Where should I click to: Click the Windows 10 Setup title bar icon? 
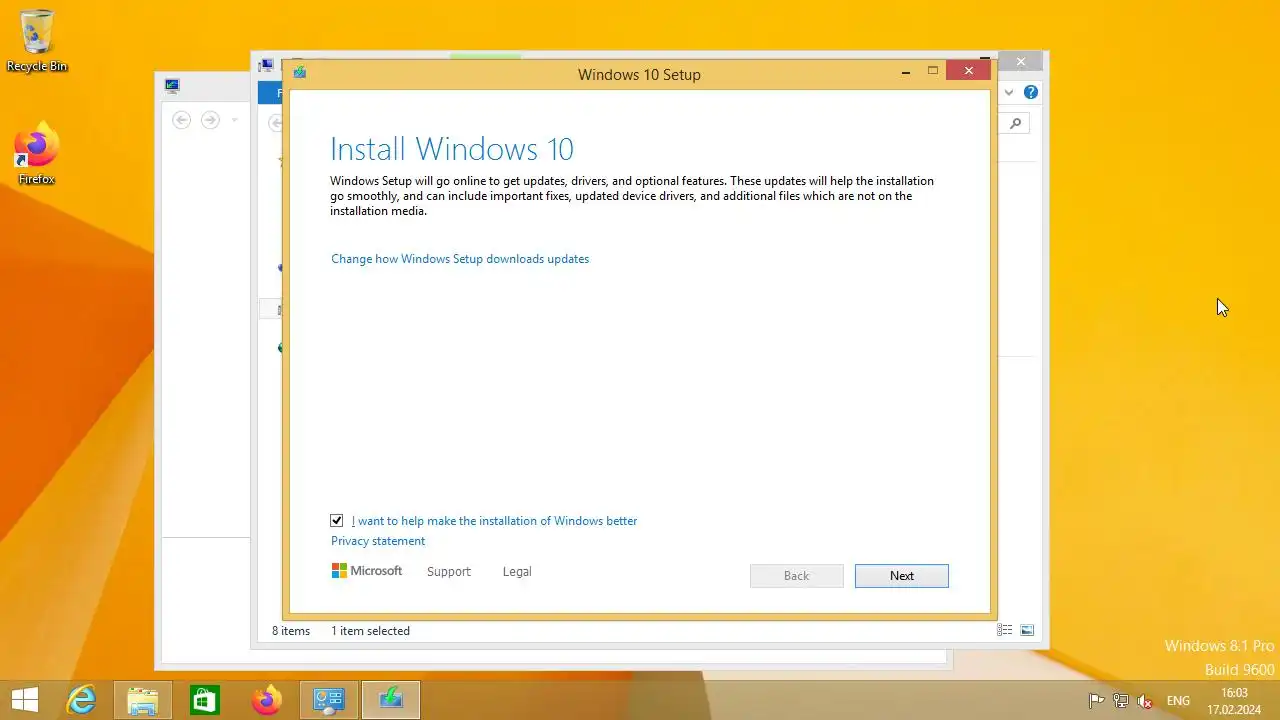click(x=300, y=73)
